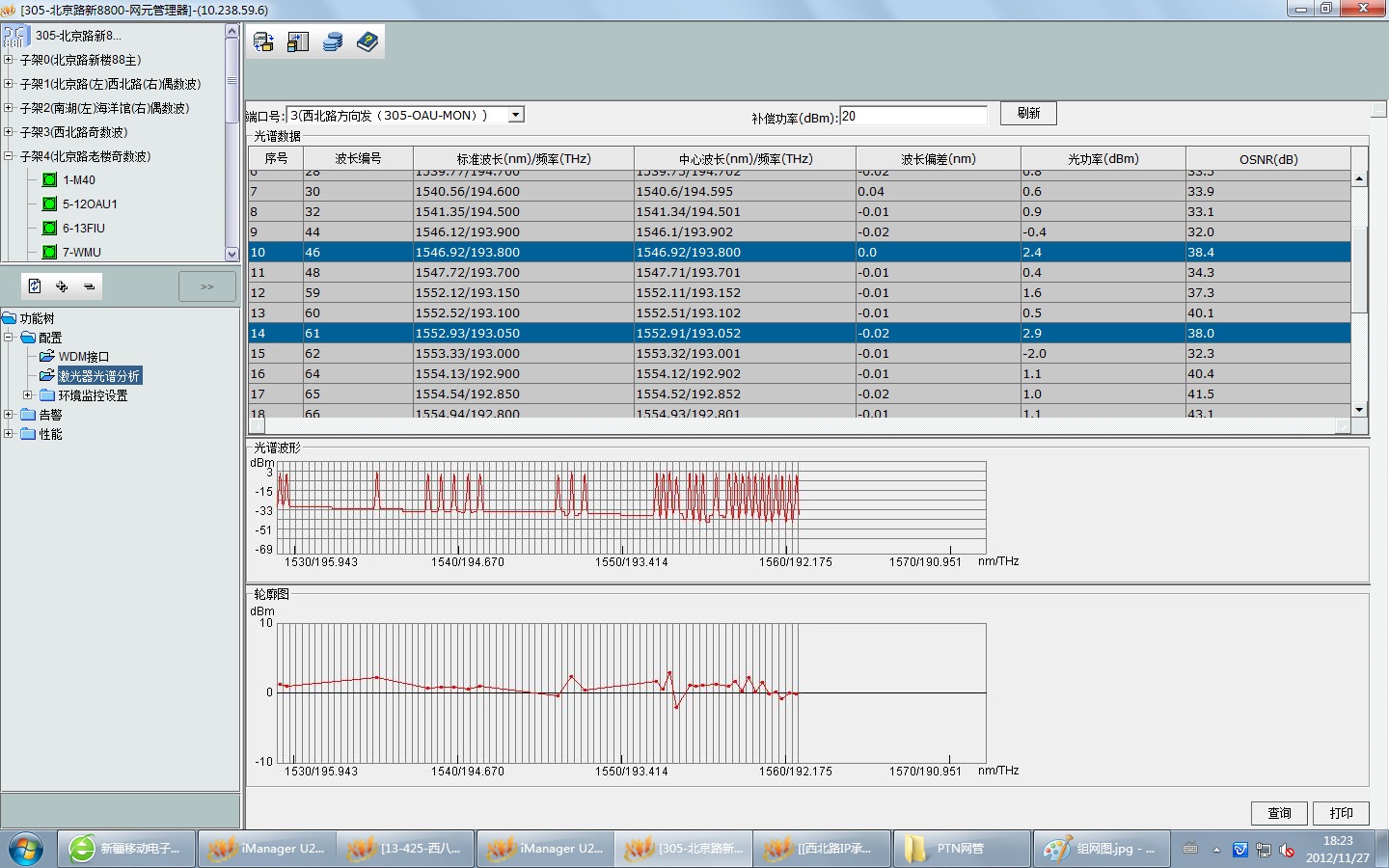Open the 端口号 port dropdown
Viewport: 1389px width, 868px height.
(x=516, y=115)
